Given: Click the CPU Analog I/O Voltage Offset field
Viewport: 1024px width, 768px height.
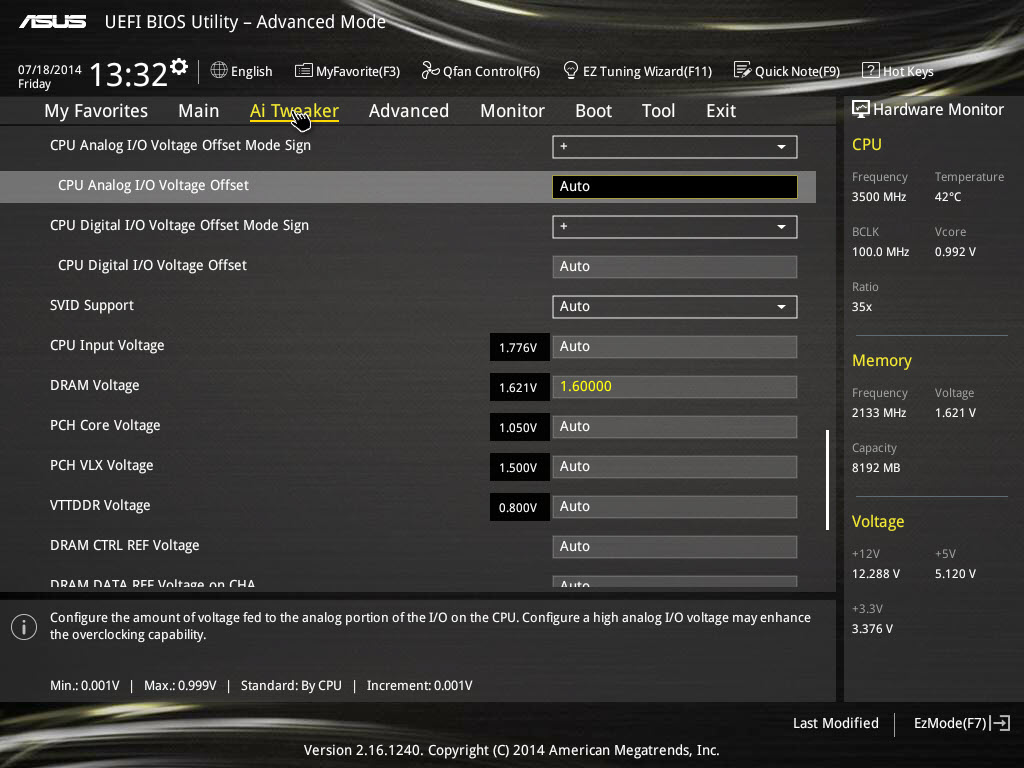Looking at the screenshot, I should [675, 187].
